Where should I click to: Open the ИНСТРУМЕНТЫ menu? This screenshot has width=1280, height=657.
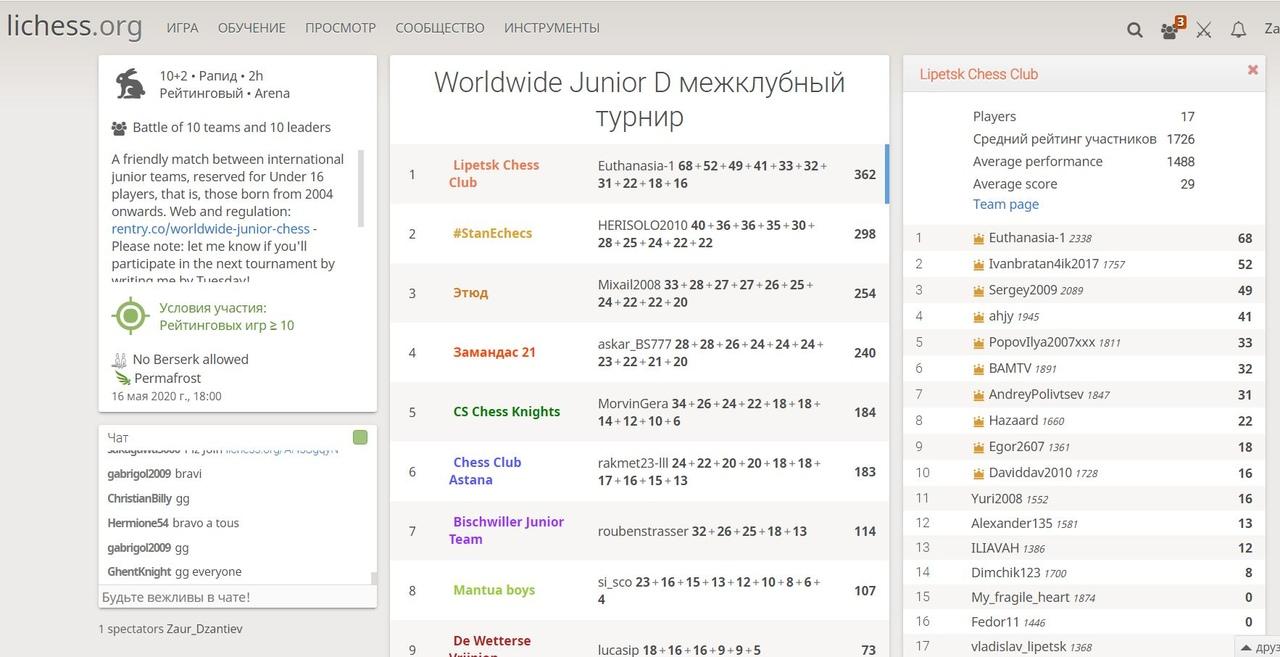(552, 28)
